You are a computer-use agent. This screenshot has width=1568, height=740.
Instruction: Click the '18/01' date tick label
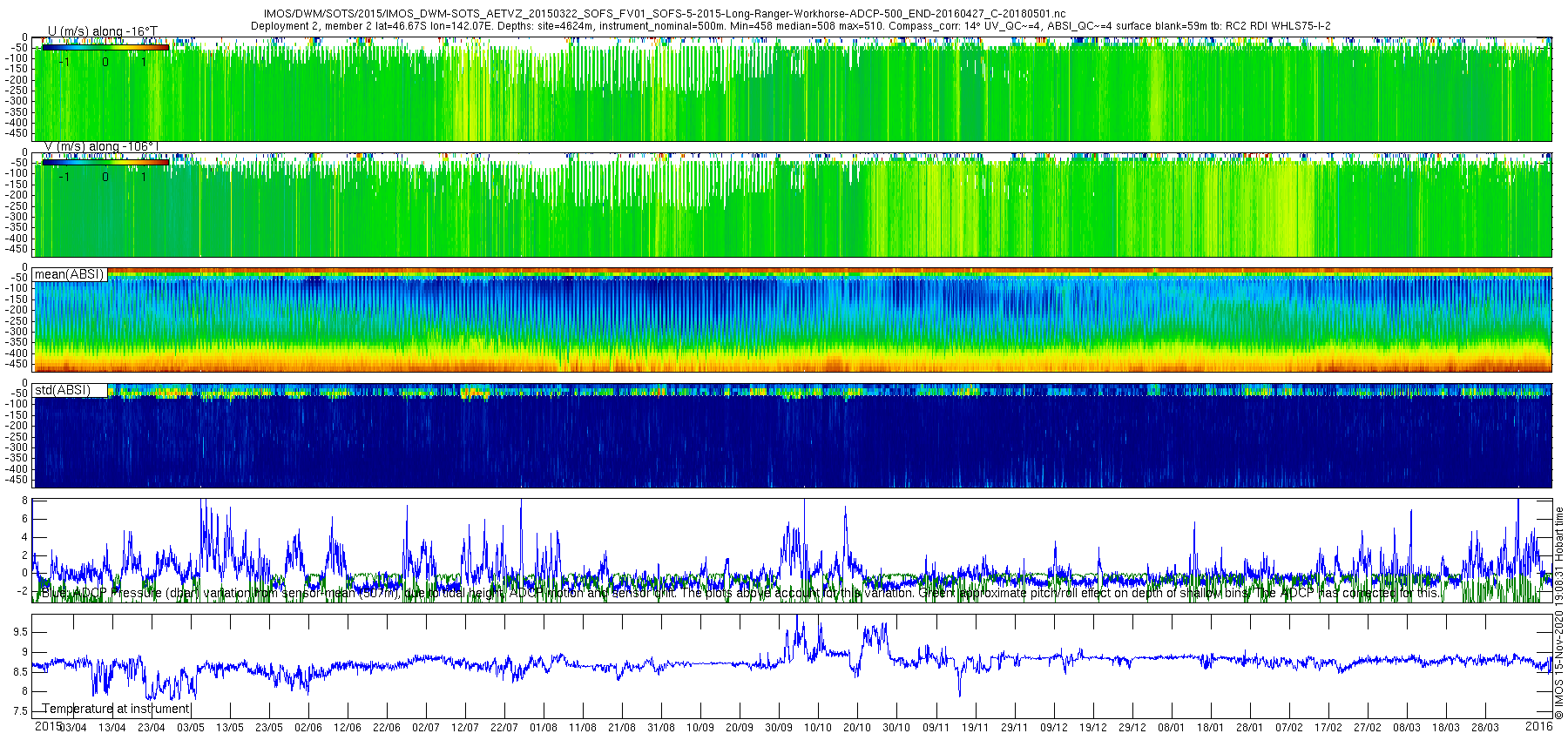point(1211,728)
